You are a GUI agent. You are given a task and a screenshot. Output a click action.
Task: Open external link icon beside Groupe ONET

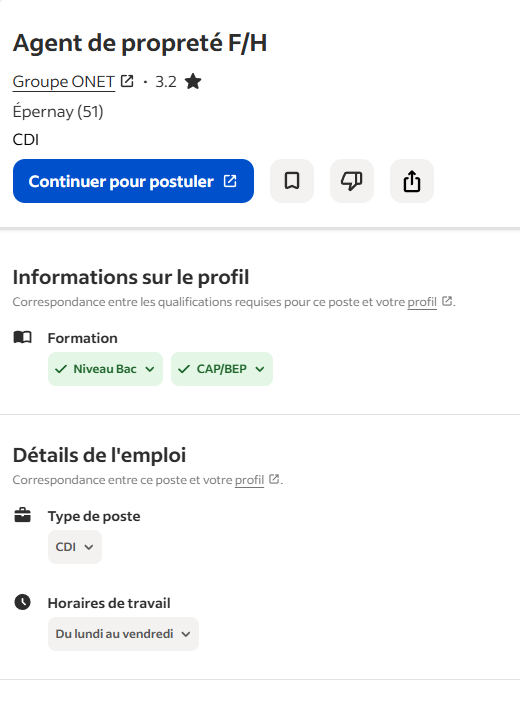127,81
